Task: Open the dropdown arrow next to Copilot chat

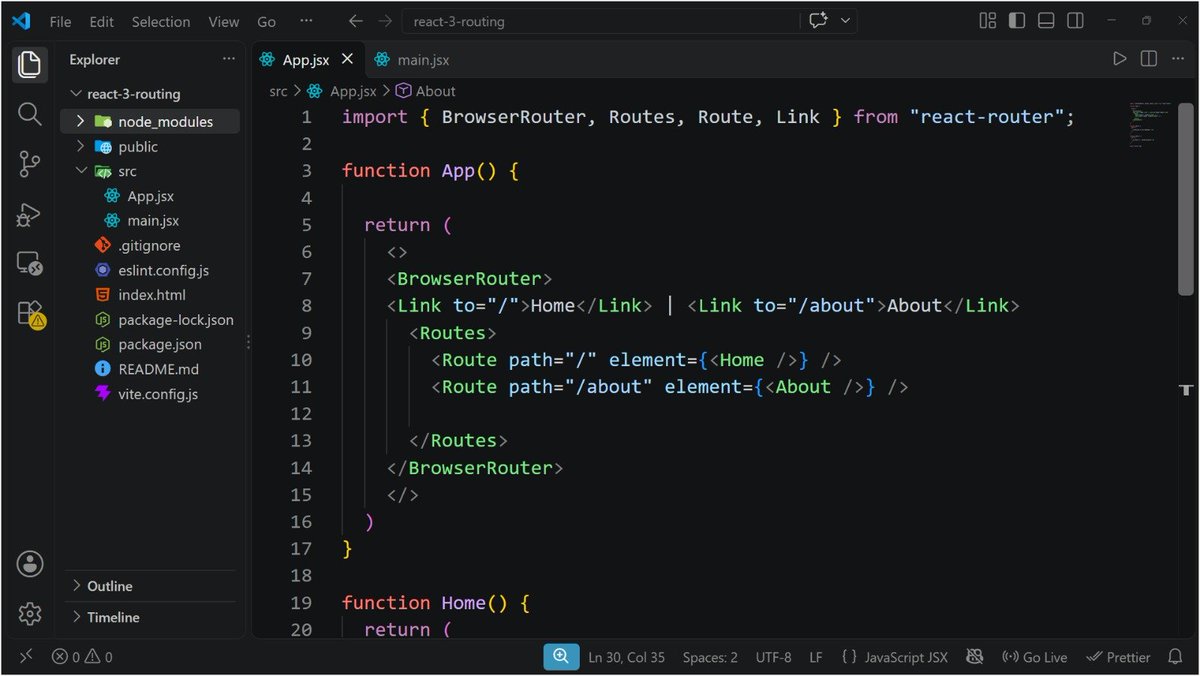Action: 846,21
